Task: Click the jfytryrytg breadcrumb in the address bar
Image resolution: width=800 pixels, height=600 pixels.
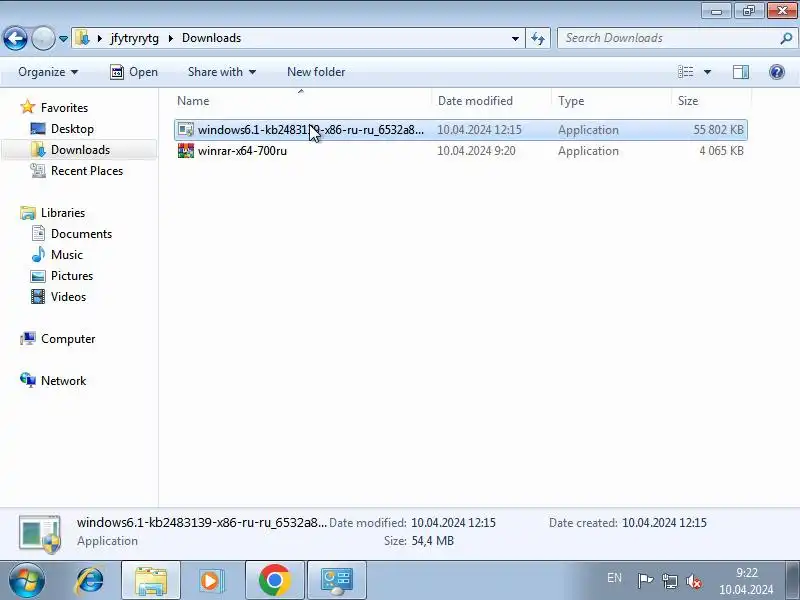Action: tap(134, 38)
